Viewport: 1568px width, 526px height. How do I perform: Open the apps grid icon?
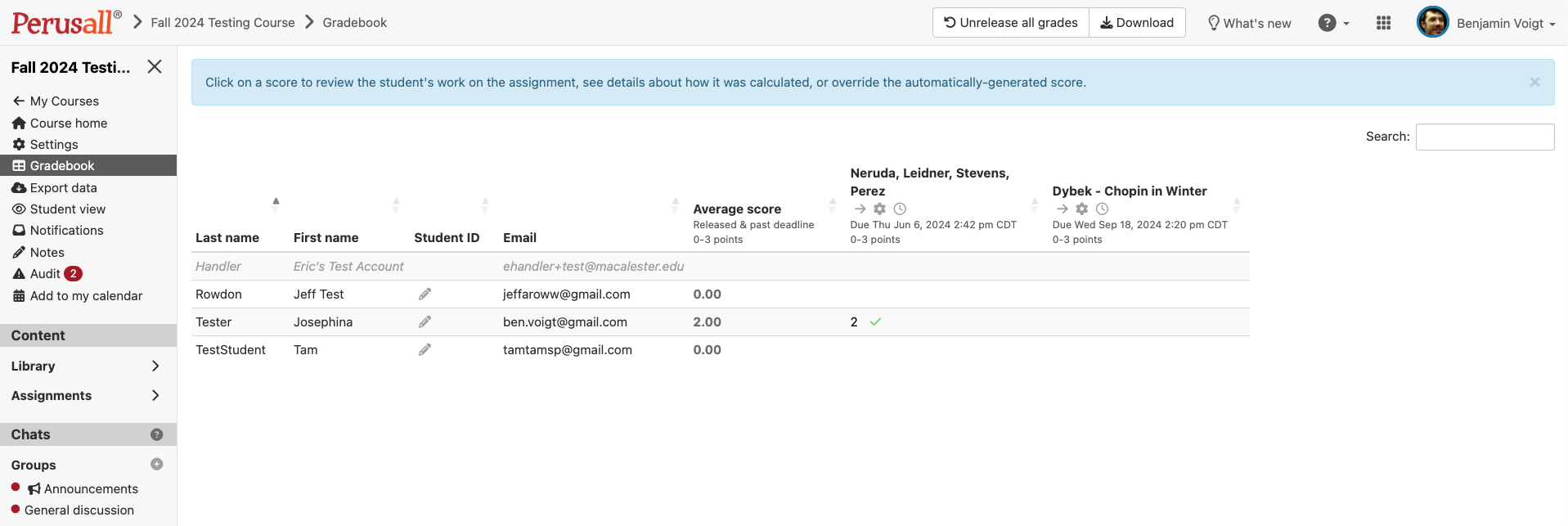tap(1383, 23)
